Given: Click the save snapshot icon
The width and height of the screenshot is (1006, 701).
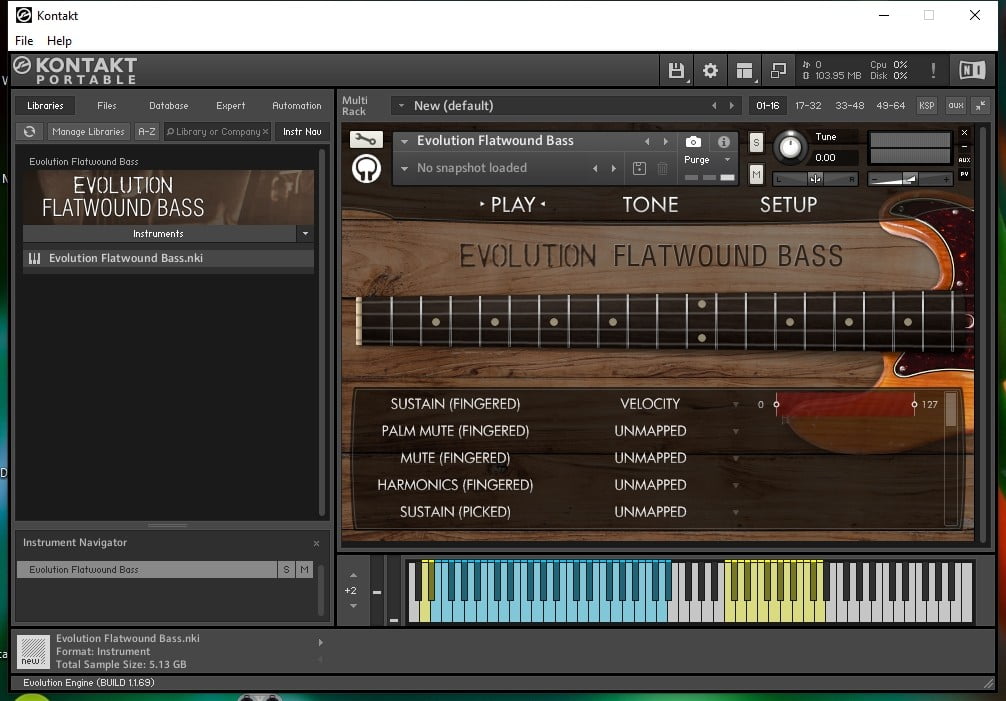Looking at the screenshot, I should (639, 168).
